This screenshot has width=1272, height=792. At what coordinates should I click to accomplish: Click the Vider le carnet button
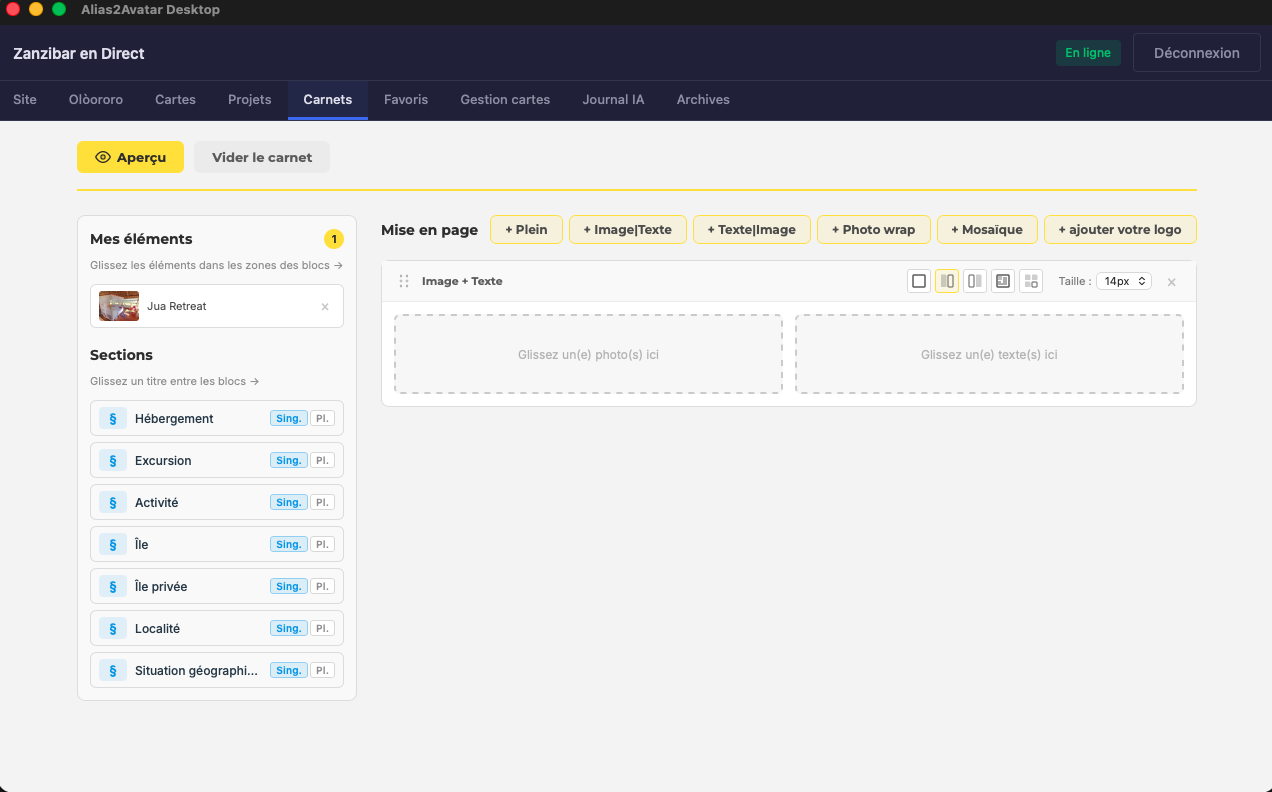point(262,157)
